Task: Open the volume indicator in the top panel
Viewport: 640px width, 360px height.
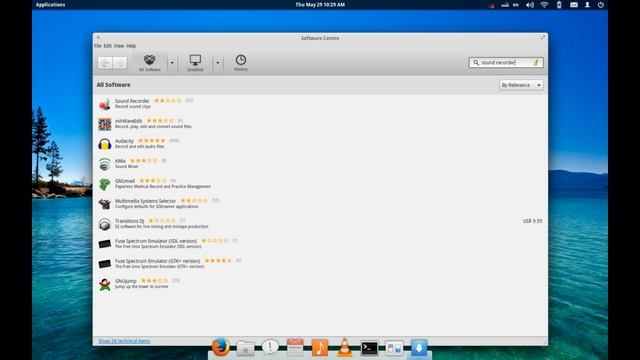Action: [530, 5]
